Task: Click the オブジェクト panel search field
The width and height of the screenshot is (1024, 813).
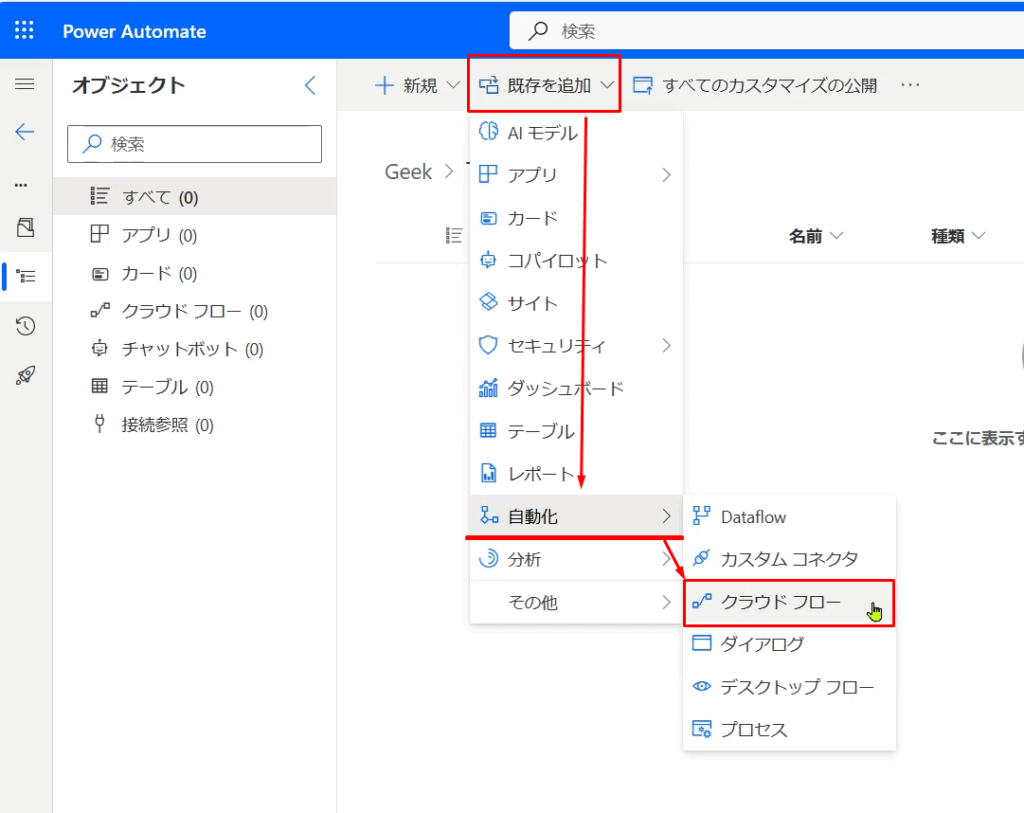Action: click(195, 144)
